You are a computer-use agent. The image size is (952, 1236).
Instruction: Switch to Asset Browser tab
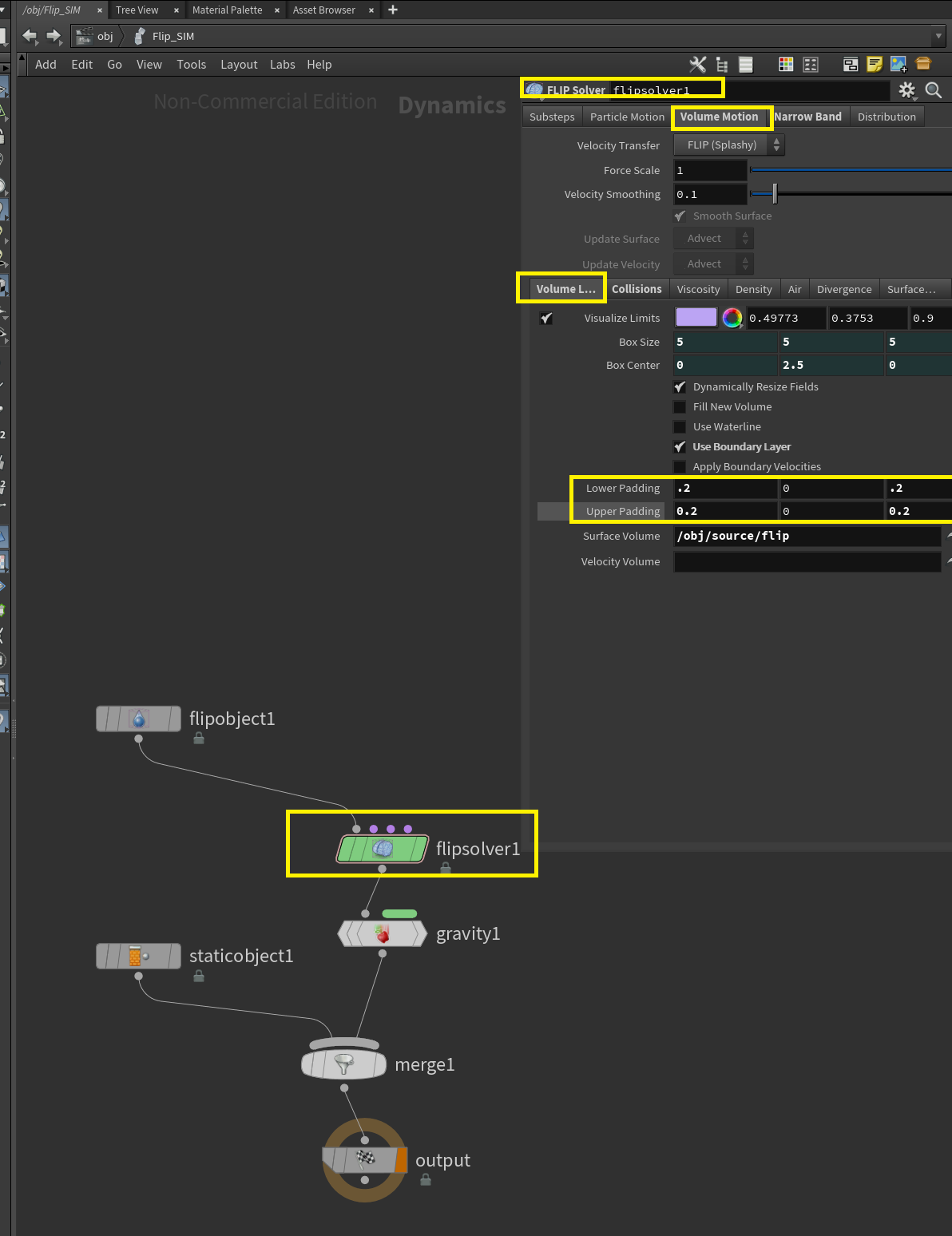point(324,10)
